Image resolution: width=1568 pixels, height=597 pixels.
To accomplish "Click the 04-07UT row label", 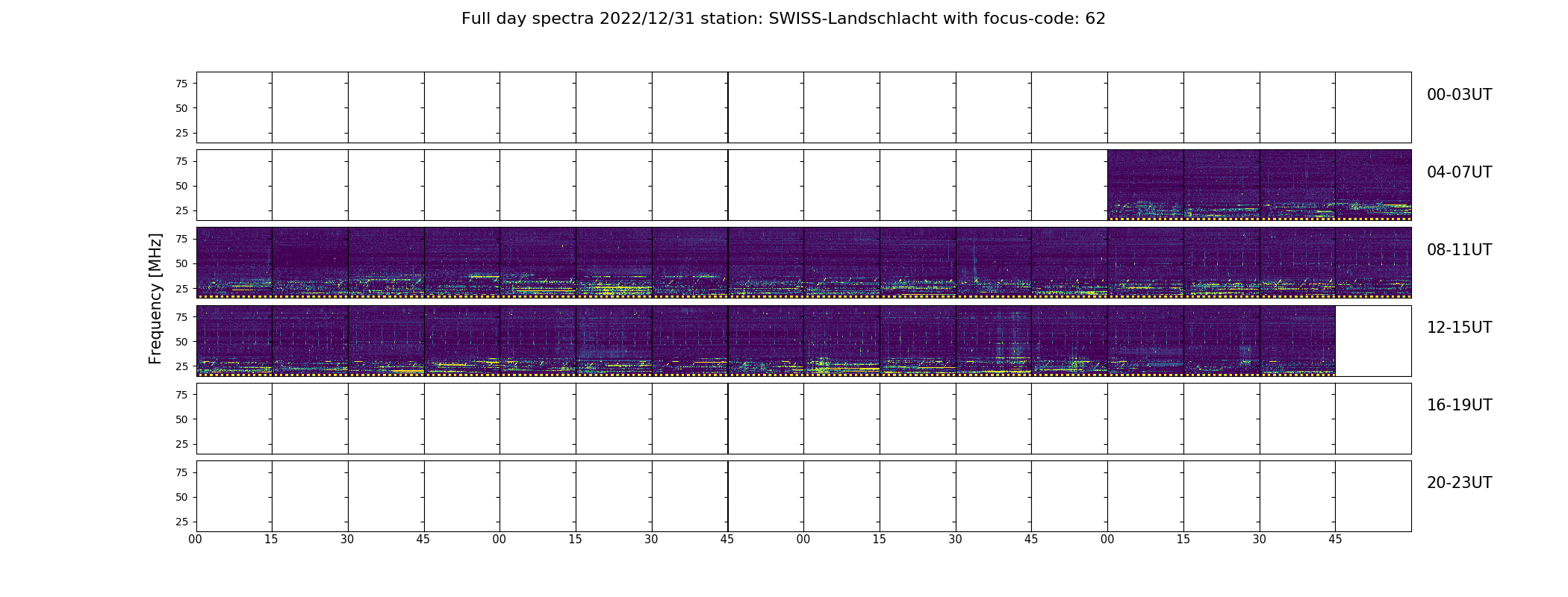I will point(1459,172).
